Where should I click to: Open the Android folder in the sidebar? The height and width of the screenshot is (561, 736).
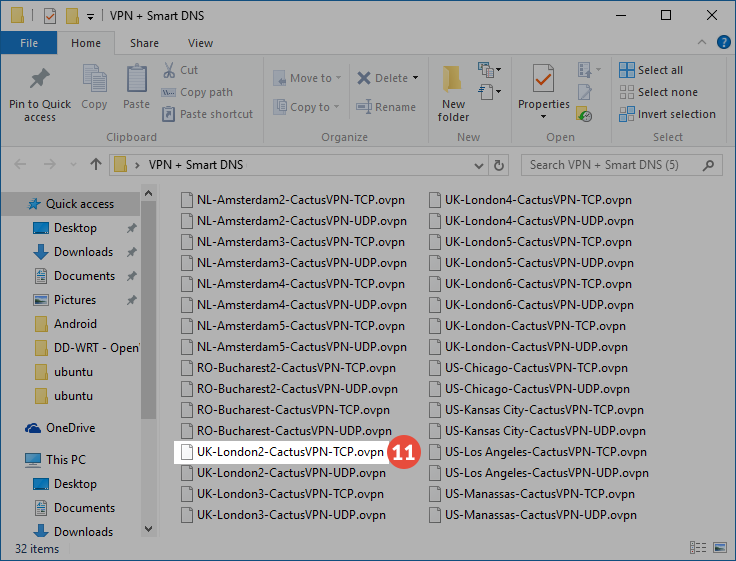66,323
